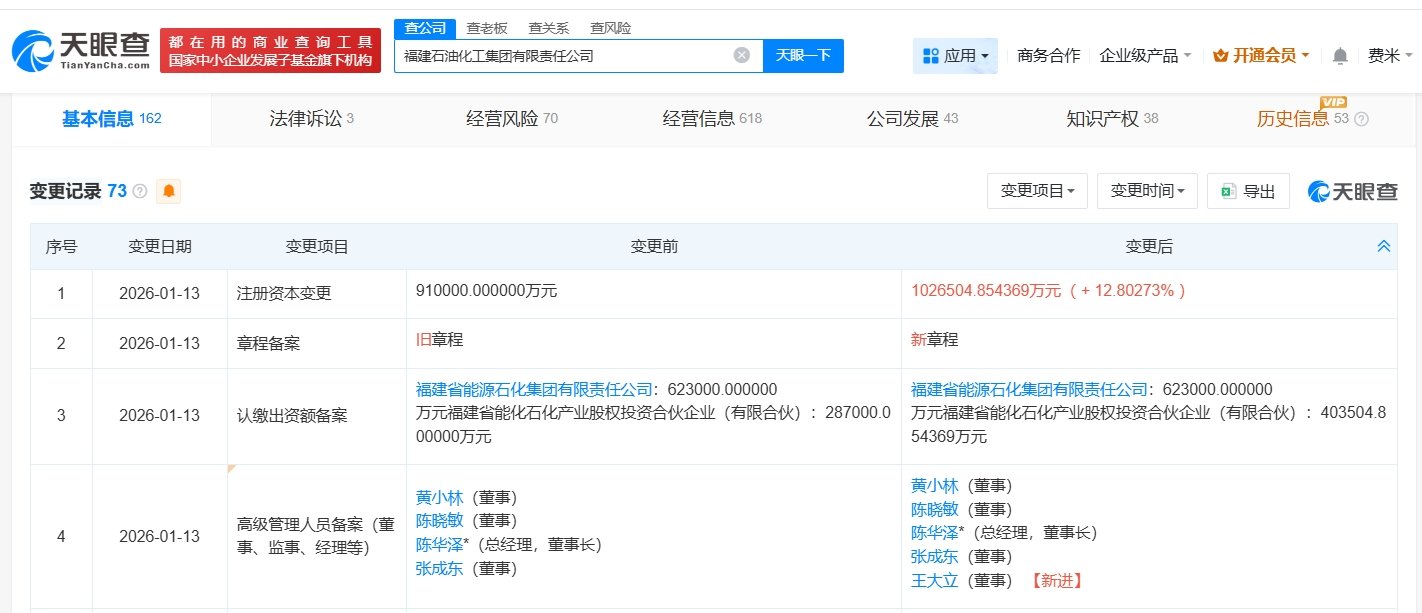Click the 变更日期 column header

point(160,247)
